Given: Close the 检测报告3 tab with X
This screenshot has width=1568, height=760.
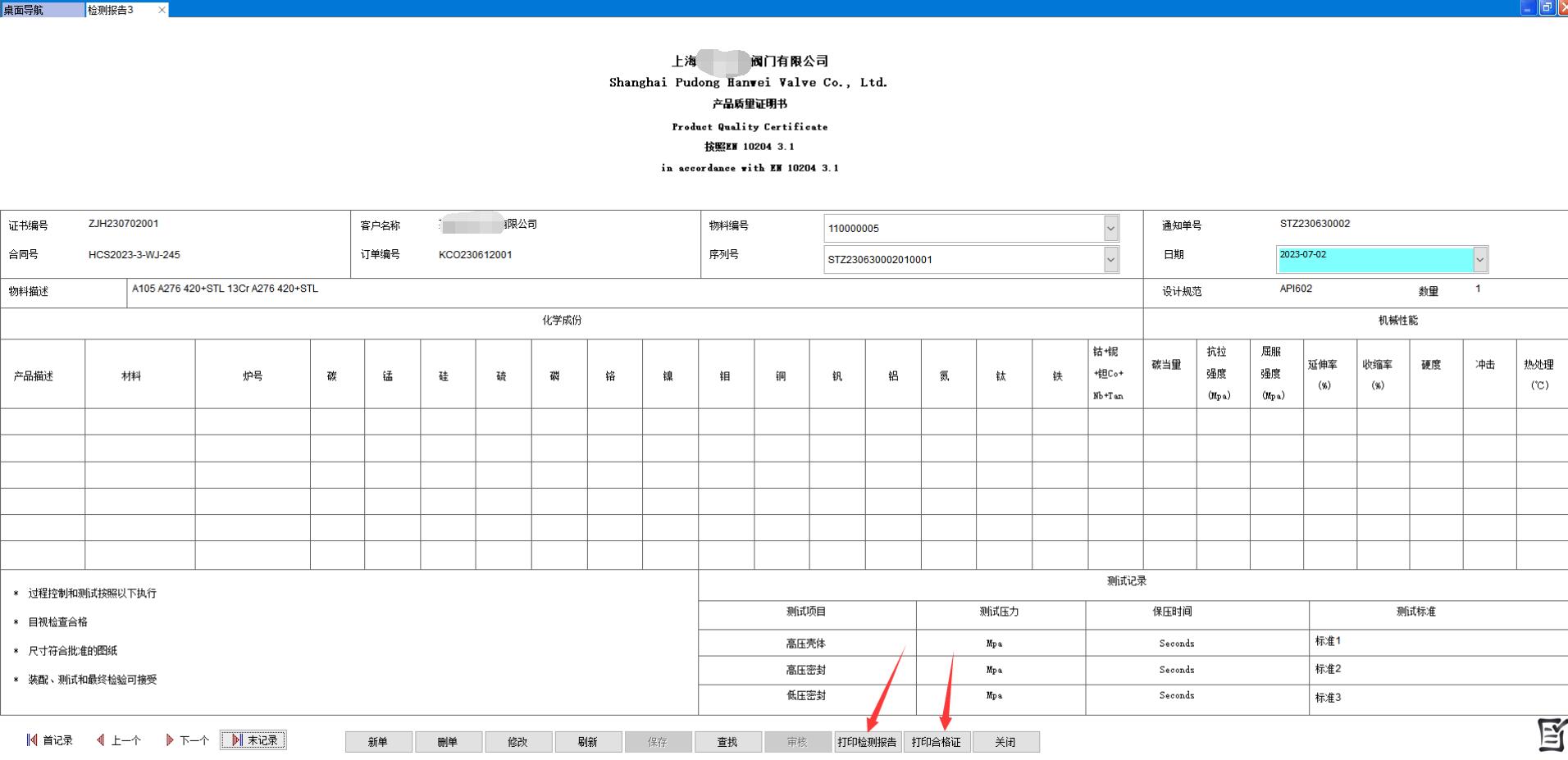Looking at the screenshot, I should tap(162, 10).
